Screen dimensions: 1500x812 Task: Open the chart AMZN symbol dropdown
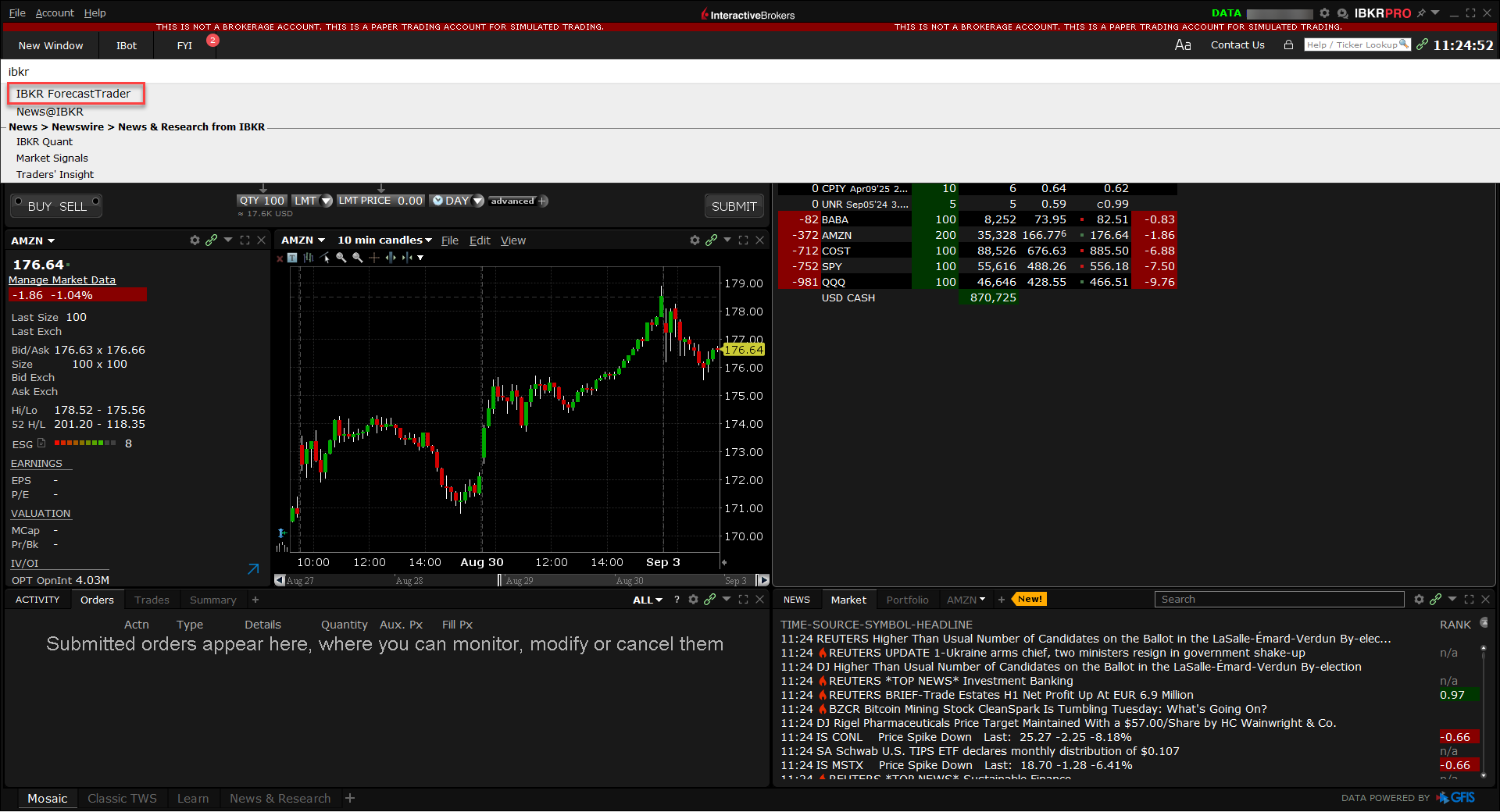(x=320, y=240)
